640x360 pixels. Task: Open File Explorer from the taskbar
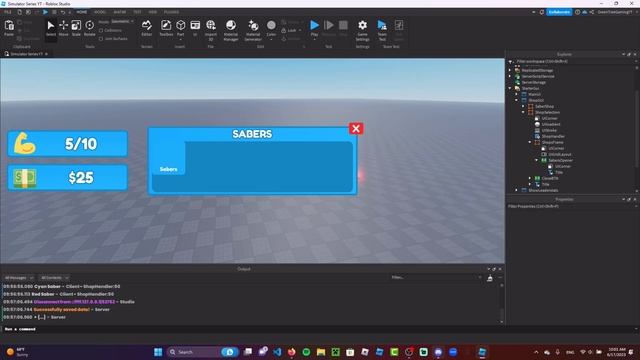(x=321, y=352)
